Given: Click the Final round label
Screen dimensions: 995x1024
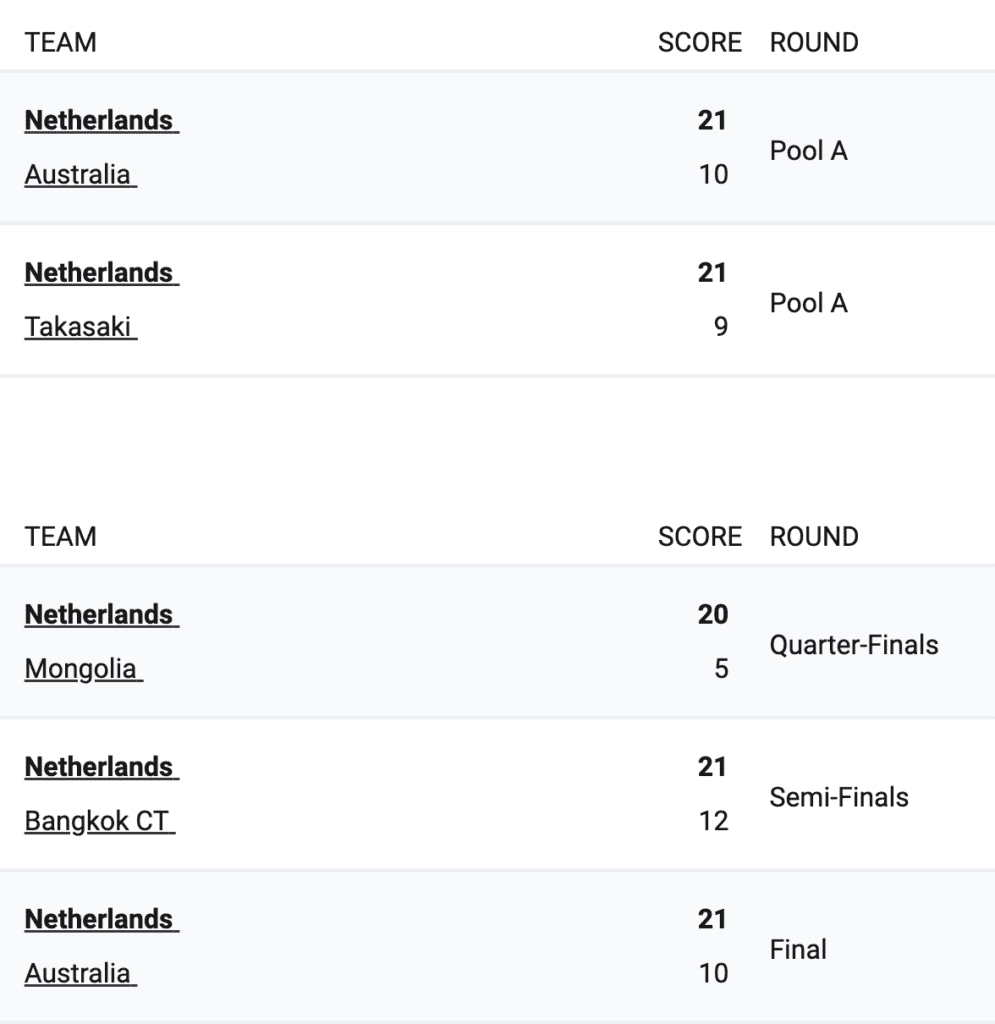Looking at the screenshot, I should click(x=798, y=950).
